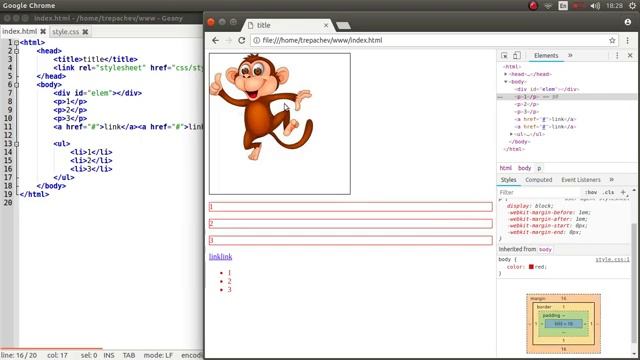Click the Chrome address bar URL
The image size is (640, 360).
click(x=322, y=40)
